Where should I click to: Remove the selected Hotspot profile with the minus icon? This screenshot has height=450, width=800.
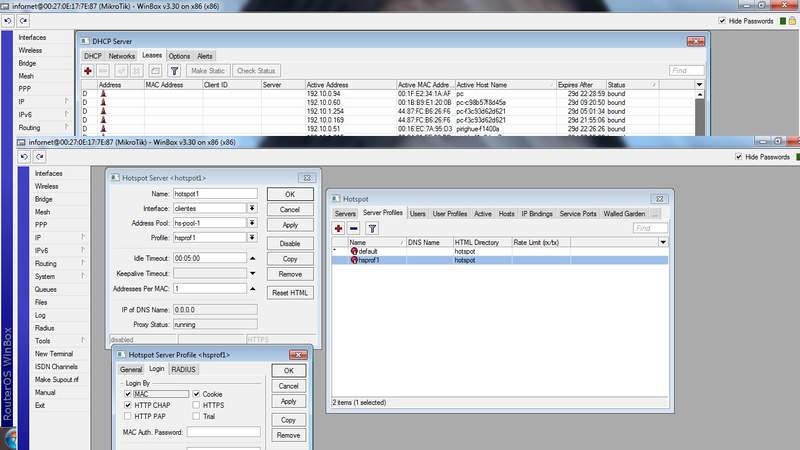coord(354,229)
